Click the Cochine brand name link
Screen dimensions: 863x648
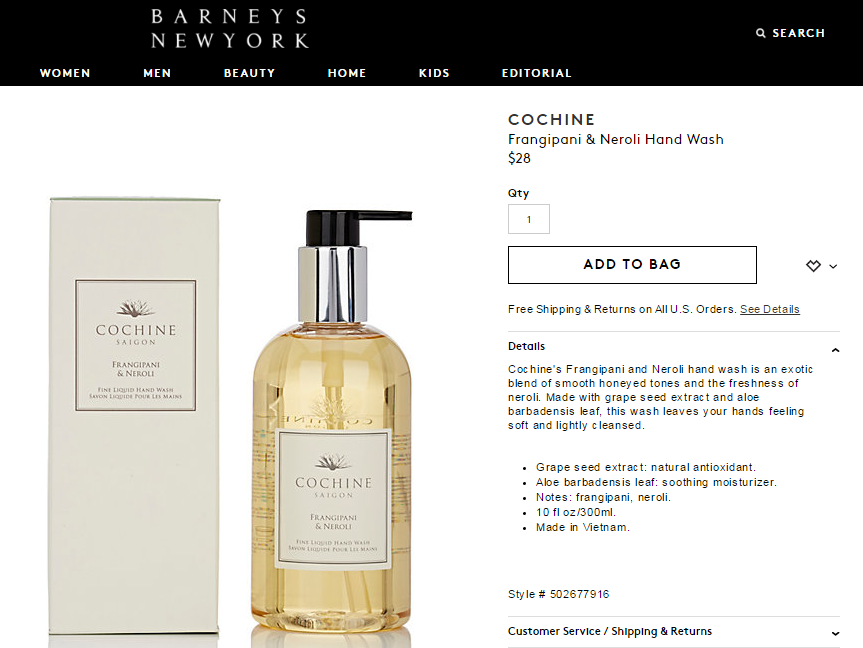551,119
